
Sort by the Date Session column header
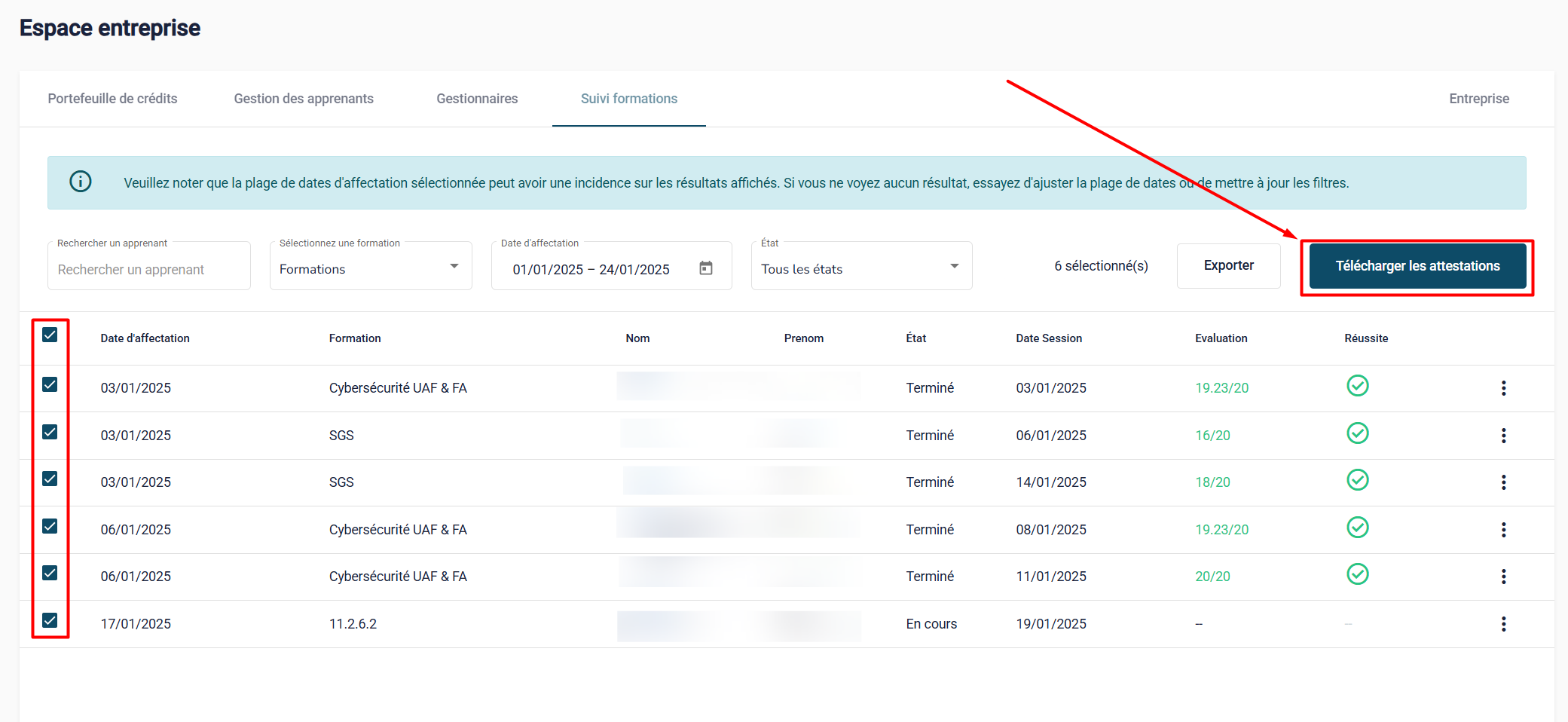click(1048, 338)
